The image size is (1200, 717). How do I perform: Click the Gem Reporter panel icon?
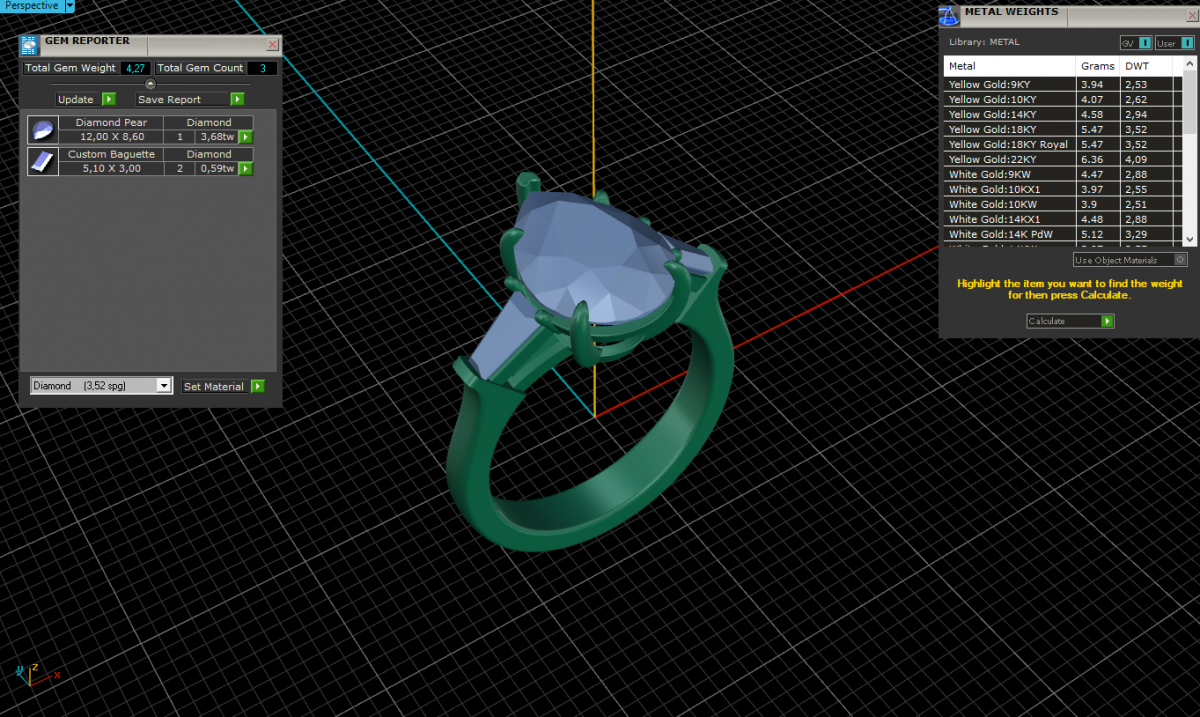pos(31,44)
